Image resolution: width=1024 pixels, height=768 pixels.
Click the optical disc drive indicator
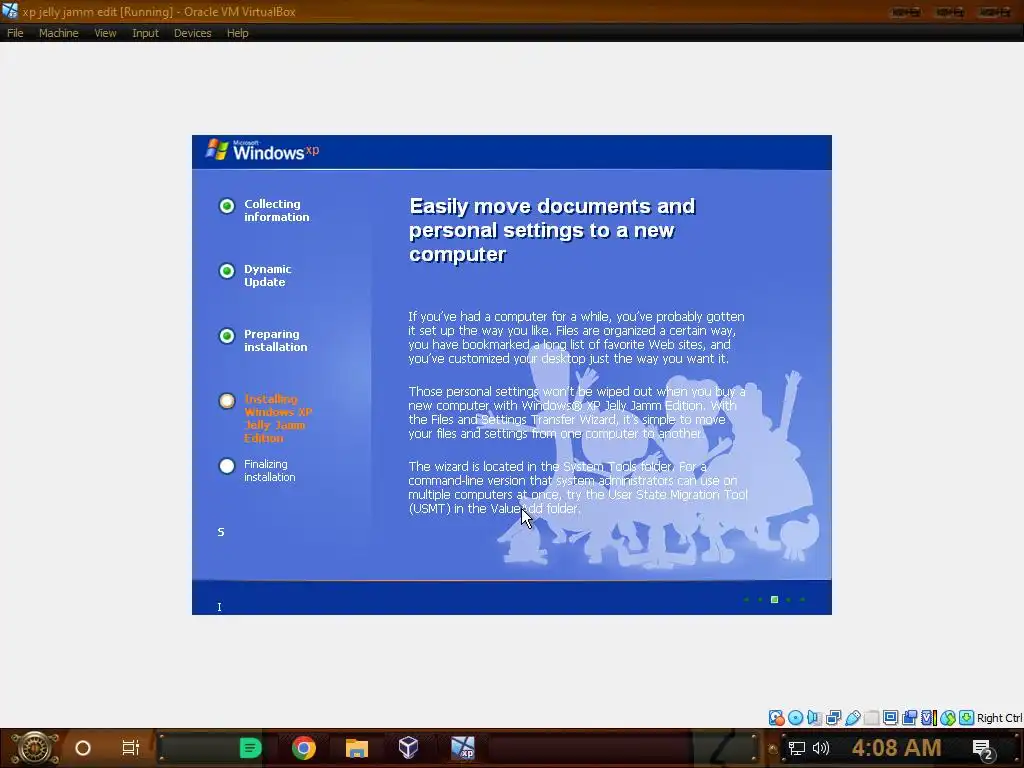click(x=795, y=718)
